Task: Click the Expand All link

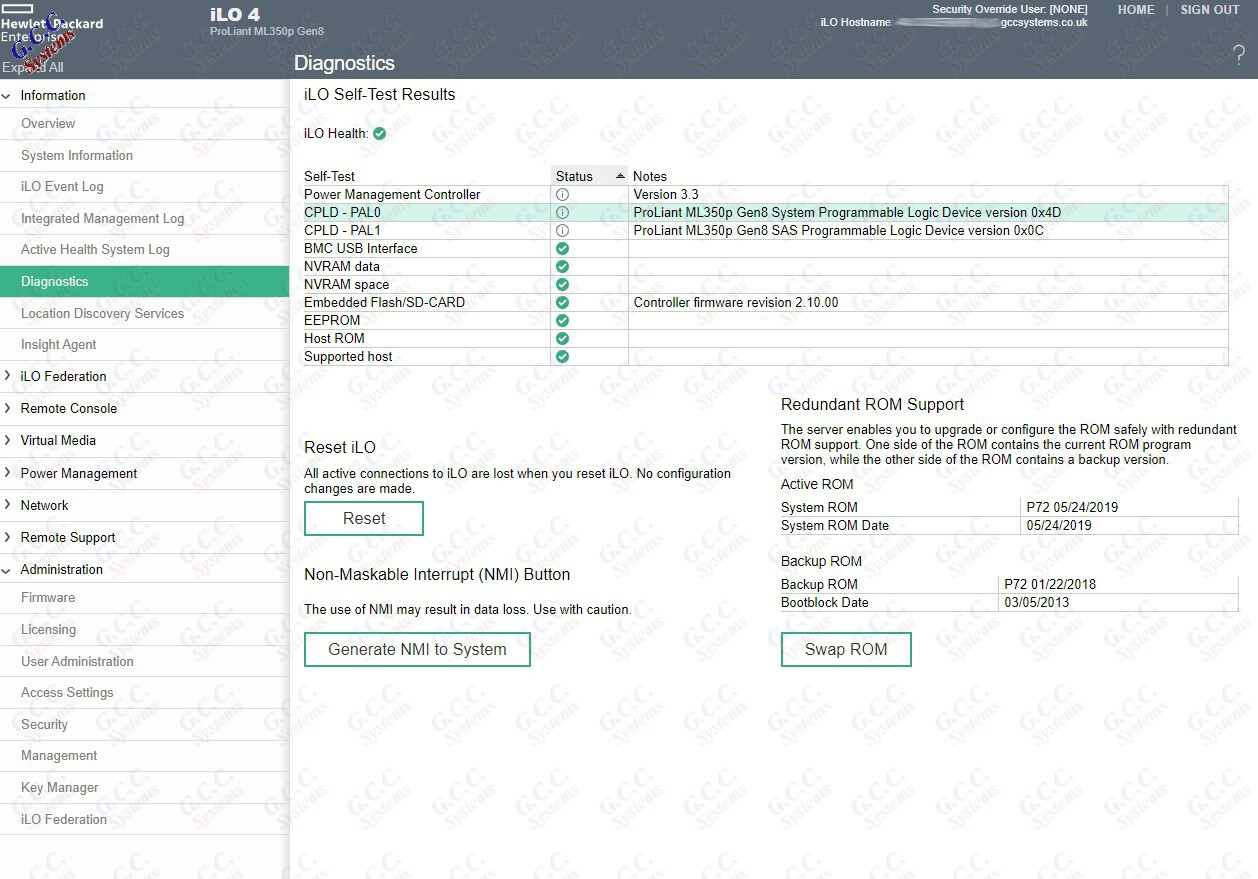Action: [x=32, y=68]
